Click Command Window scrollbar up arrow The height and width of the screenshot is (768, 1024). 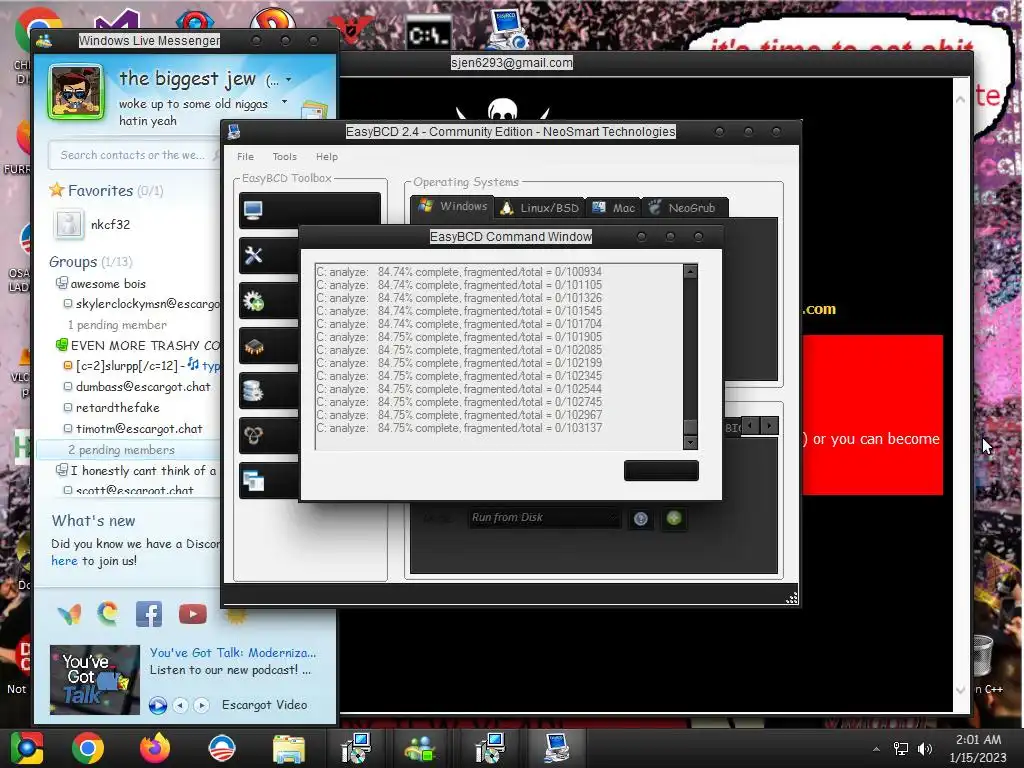[690, 272]
